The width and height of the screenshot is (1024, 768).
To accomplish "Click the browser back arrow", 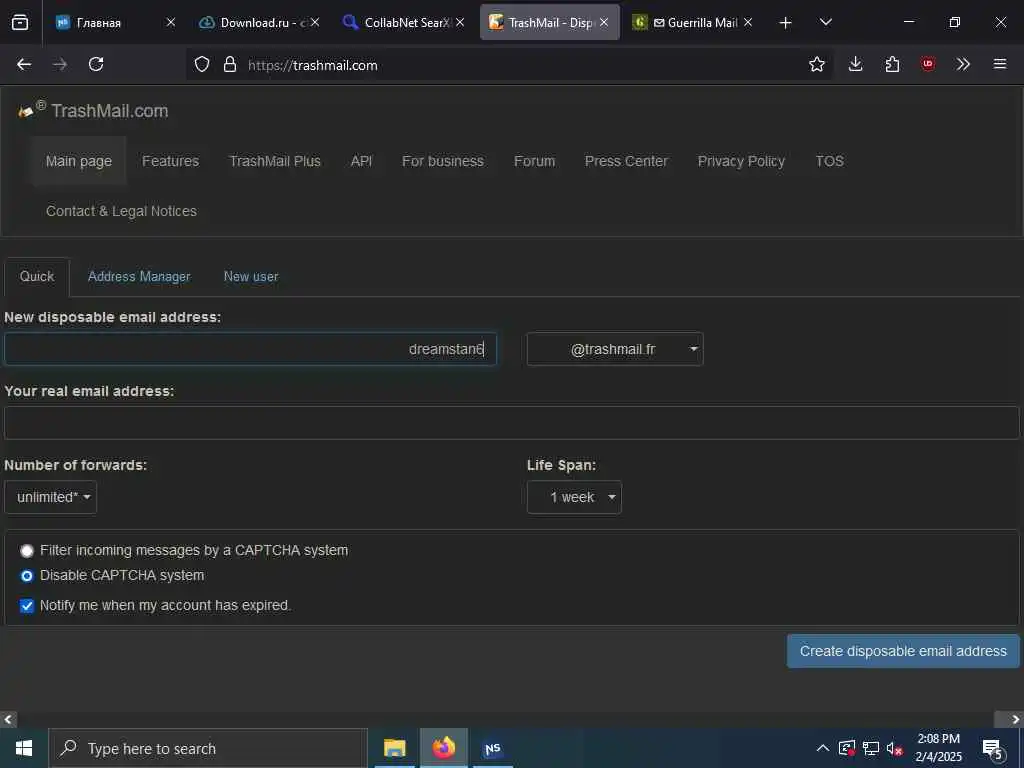I will coord(24,64).
